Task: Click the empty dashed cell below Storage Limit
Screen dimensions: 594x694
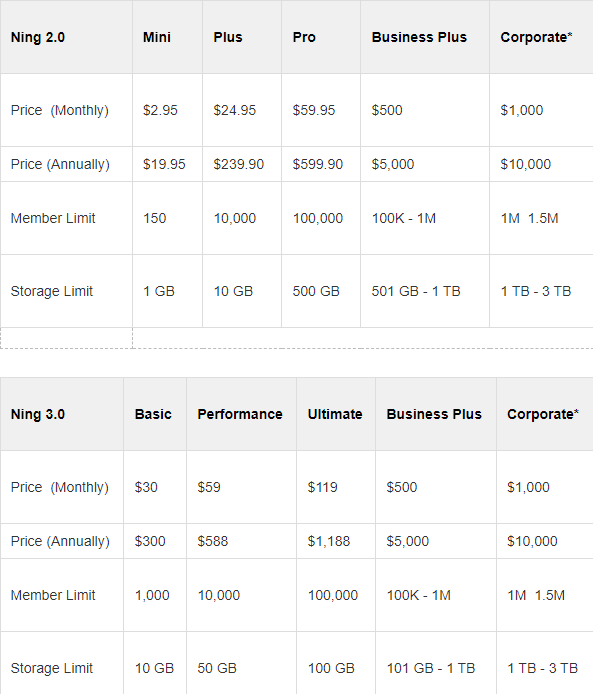Action: (x=66, y=338)
